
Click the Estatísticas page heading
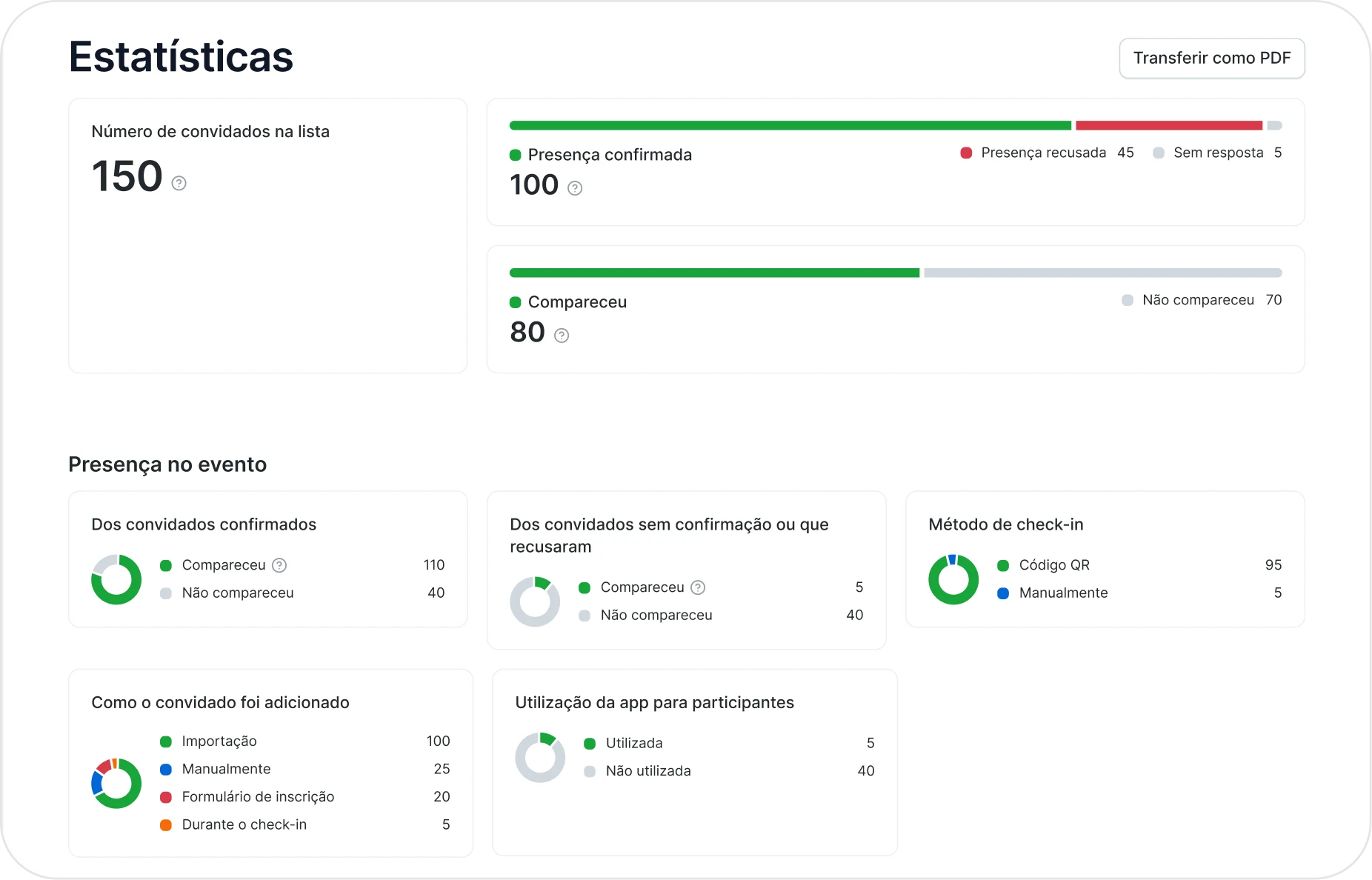[181, 57]
